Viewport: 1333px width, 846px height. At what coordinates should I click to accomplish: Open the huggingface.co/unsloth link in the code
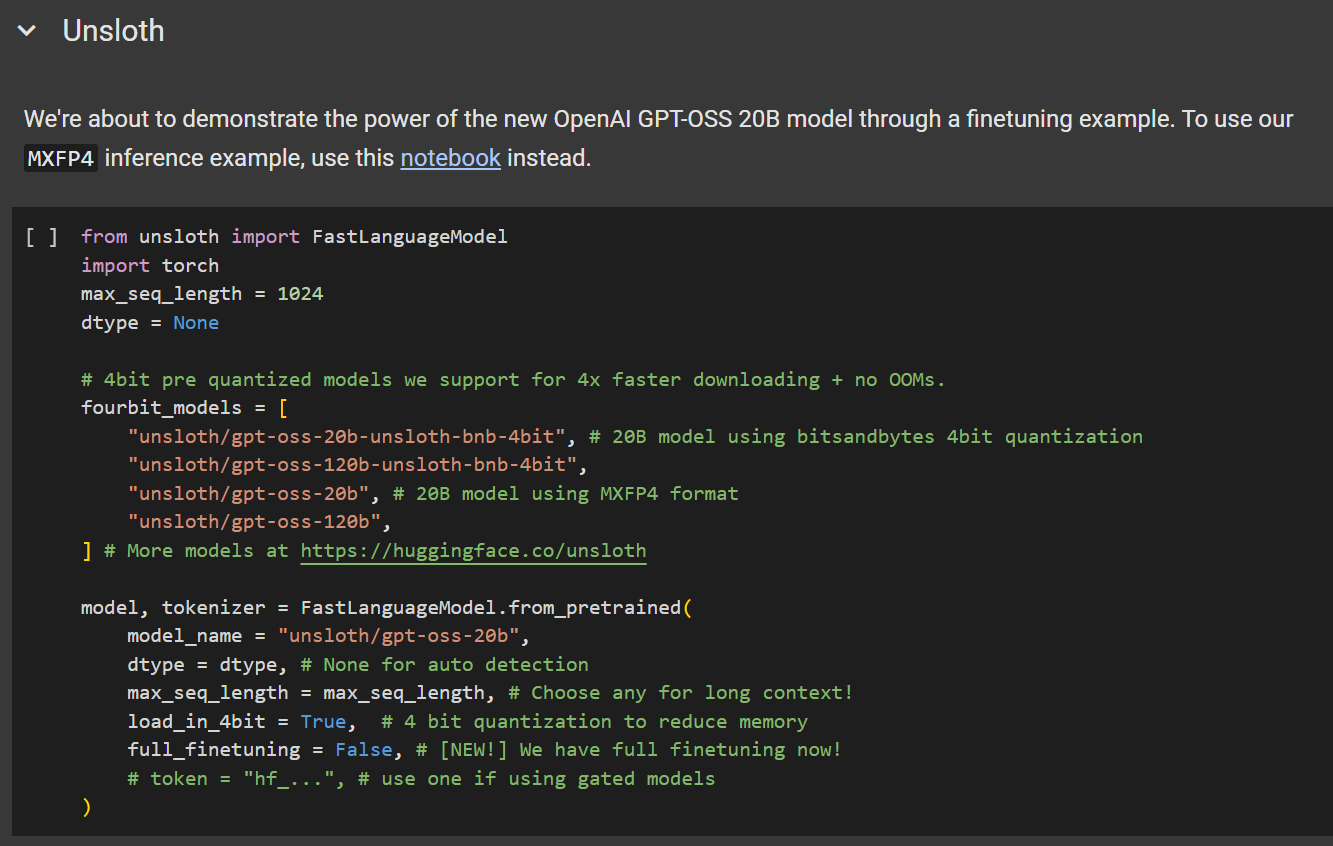[473, 551]
